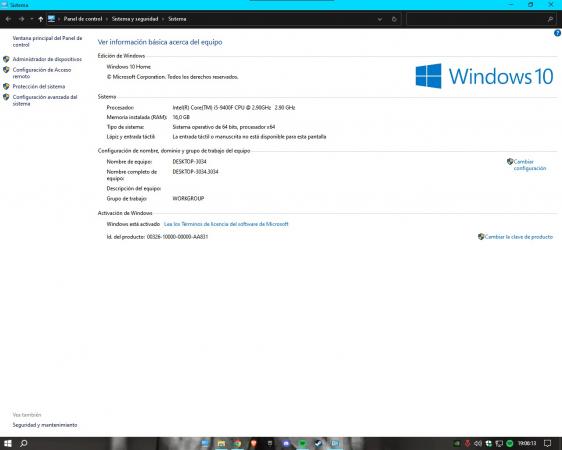Select the product ID 00326-10000-00000-AA831
562x450 pixels.
click(x=177, y=237)
